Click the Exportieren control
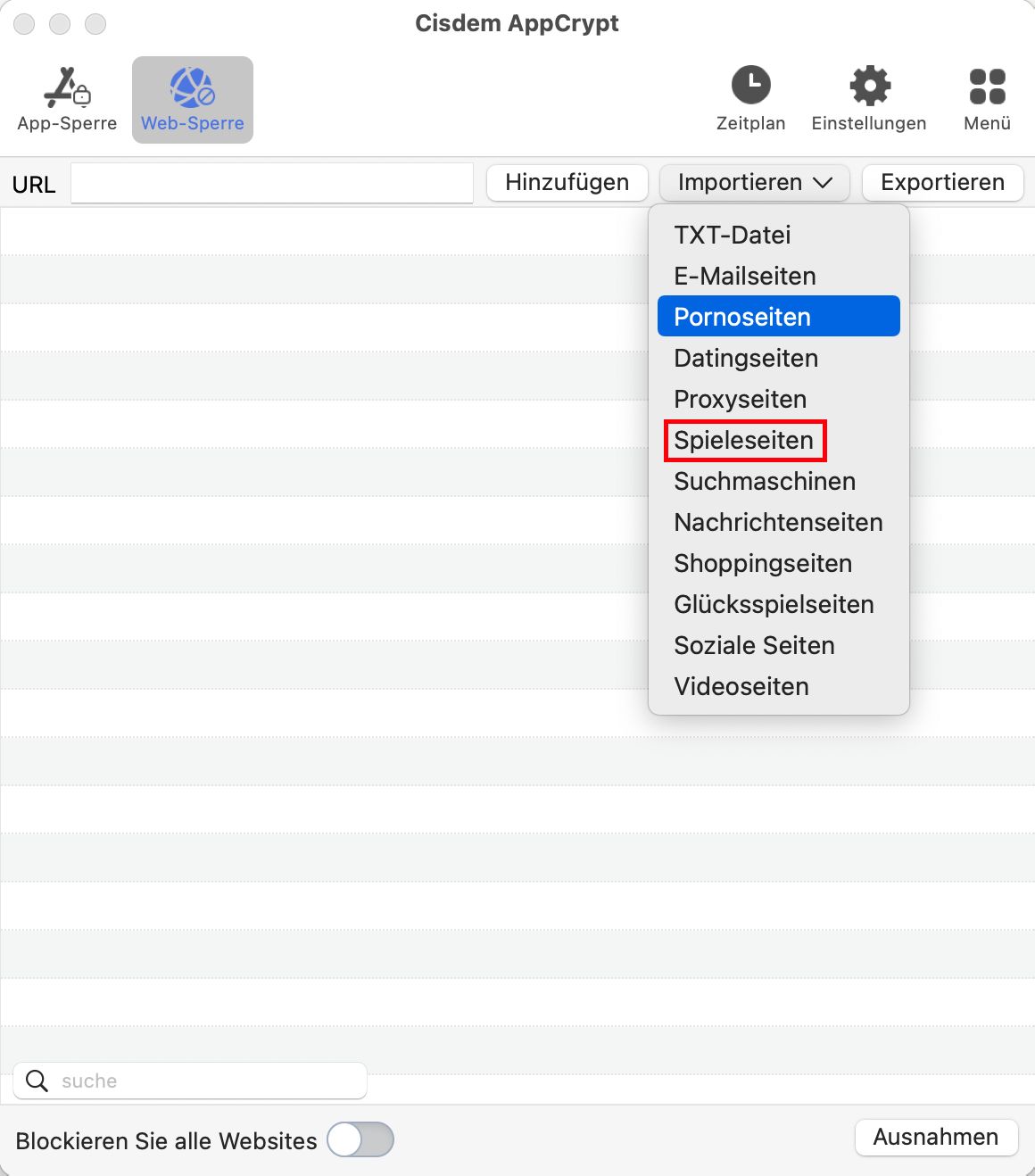This screenshot has height=1176, width=1035. 941,183
